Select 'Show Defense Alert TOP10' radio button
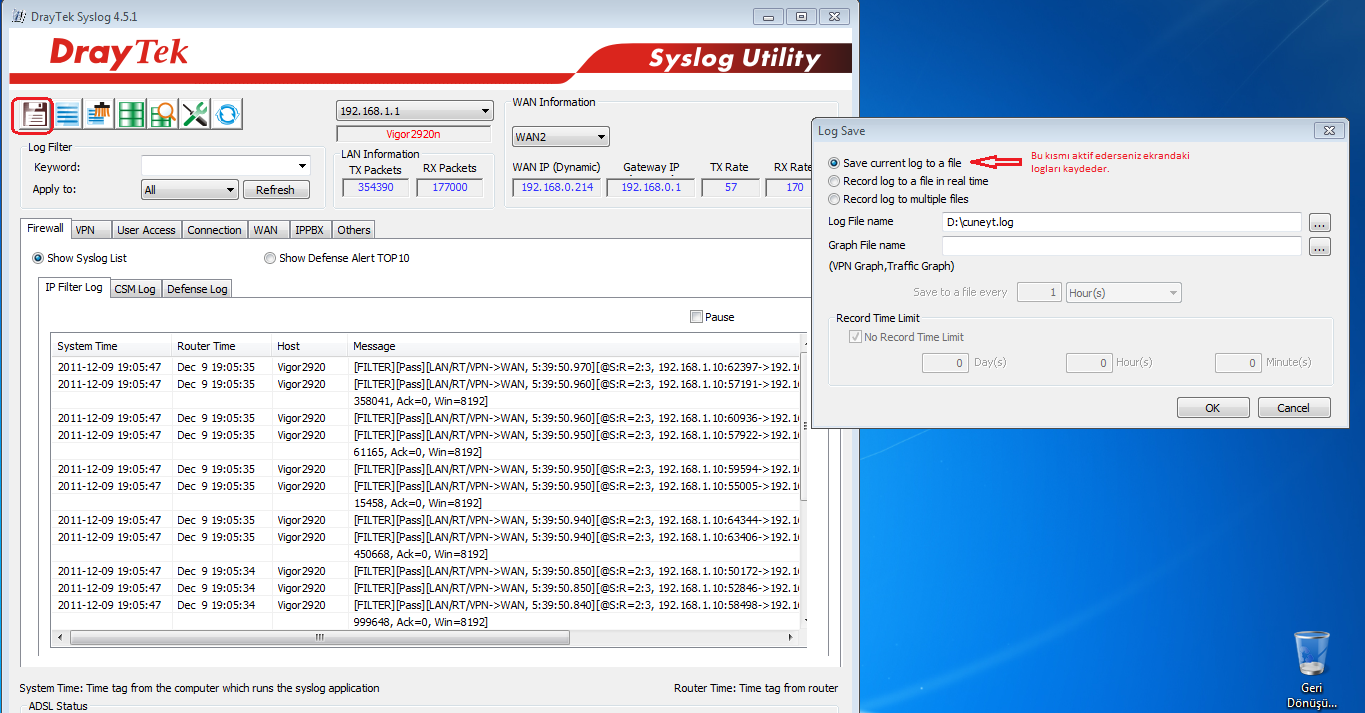The width and height of the screenshot is (1365, 713). (x=270, y=258)
